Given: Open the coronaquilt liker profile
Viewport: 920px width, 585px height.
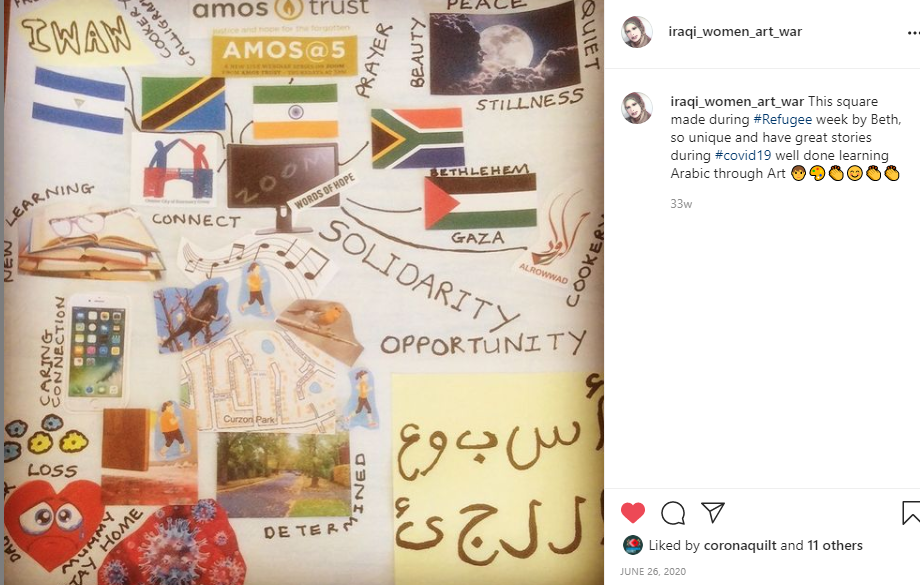Looking at the screenshot, I should coord(740,546).
